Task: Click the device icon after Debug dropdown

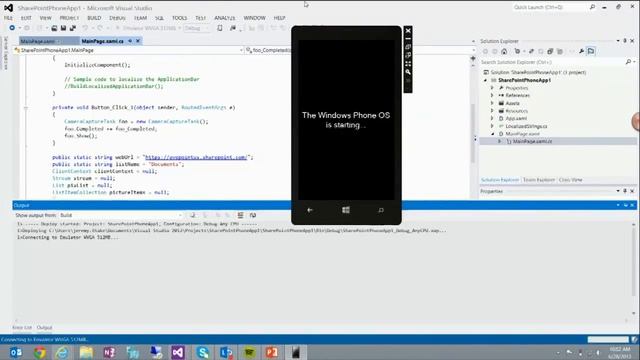Action: coord(220,28)
